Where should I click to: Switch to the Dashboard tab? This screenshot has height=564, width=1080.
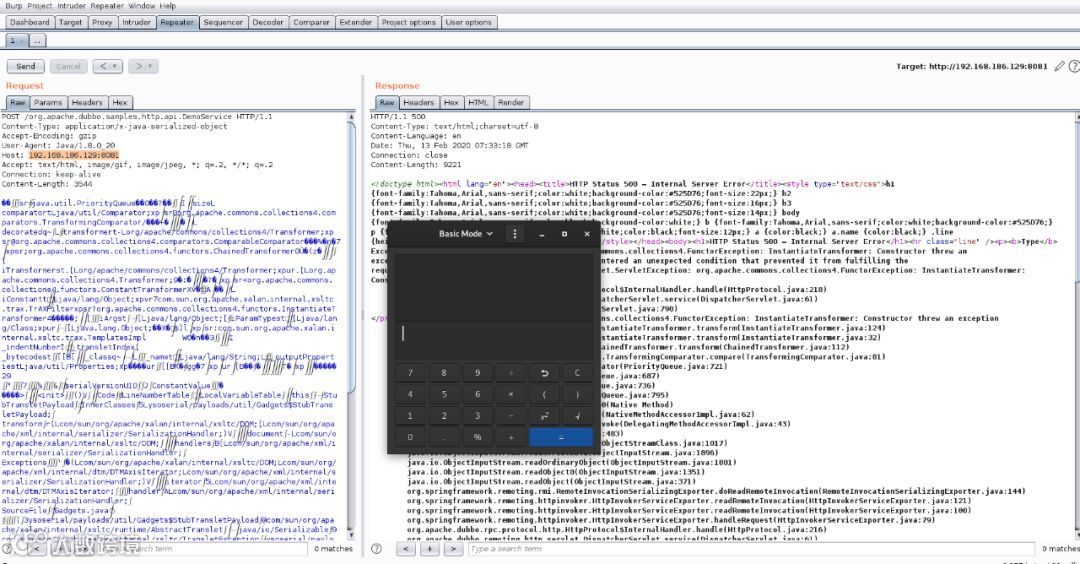coord(30,22)
